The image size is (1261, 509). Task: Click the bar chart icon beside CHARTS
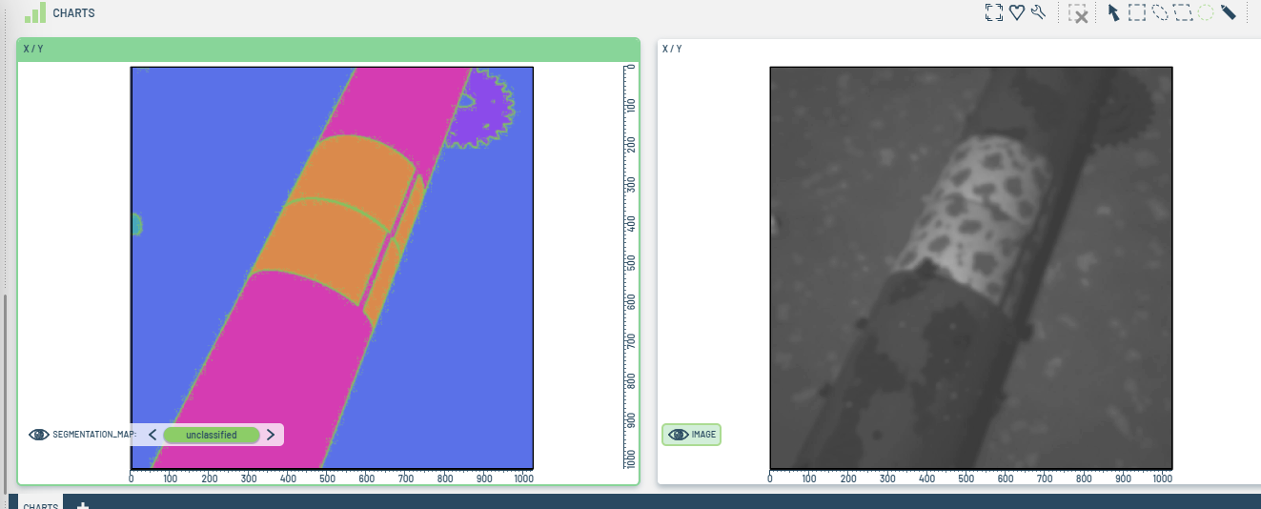pyautogui.click(x=35, y=12)
